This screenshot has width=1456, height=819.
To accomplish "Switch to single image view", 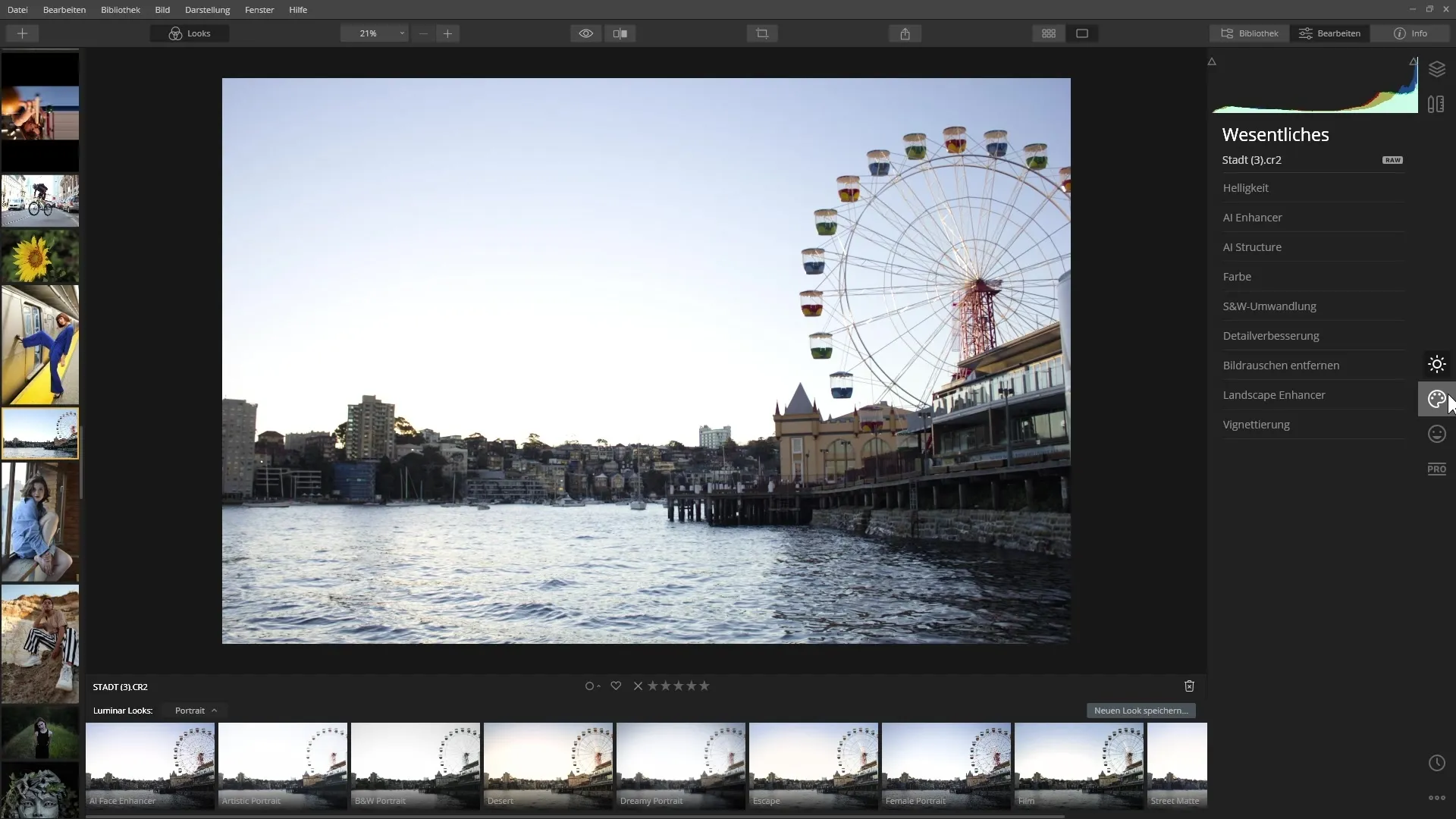I will coord(1082,33).
